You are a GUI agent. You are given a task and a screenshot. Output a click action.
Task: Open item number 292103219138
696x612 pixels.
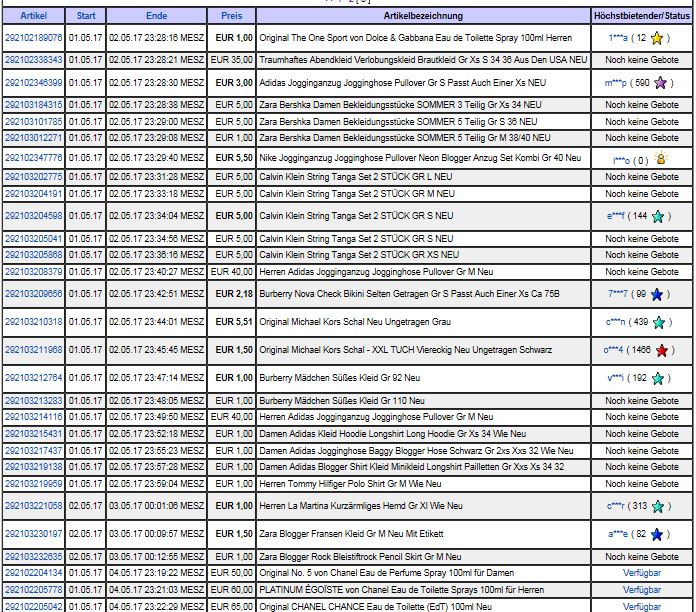click(x=34, y=467)
